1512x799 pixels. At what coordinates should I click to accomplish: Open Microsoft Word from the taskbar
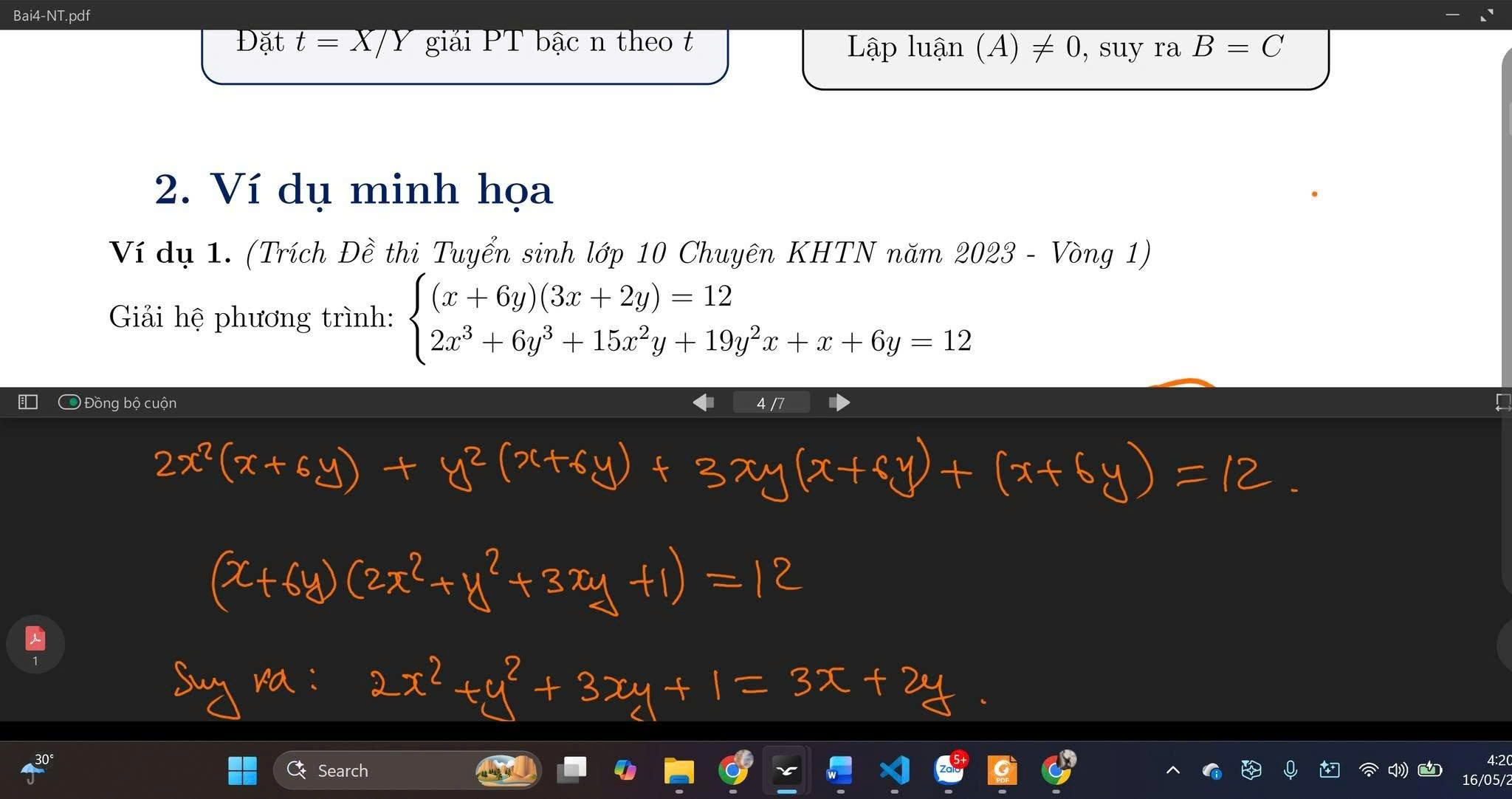(840, 770)
